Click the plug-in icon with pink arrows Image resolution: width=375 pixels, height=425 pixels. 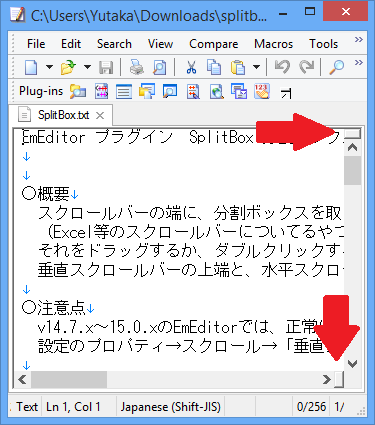point(101,91)
